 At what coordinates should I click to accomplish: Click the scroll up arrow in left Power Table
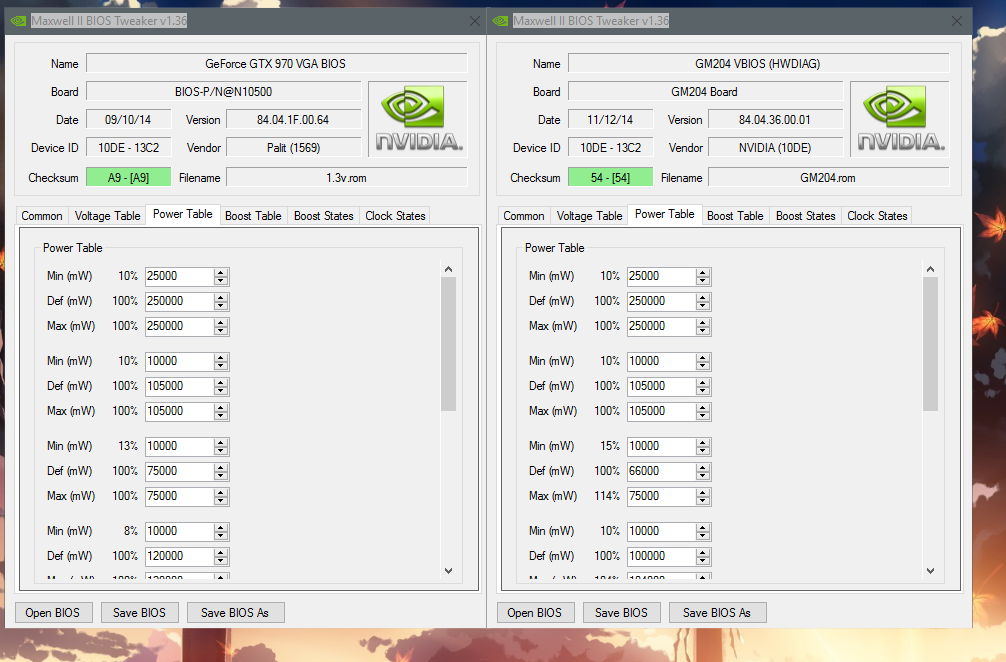click(448, 269)
